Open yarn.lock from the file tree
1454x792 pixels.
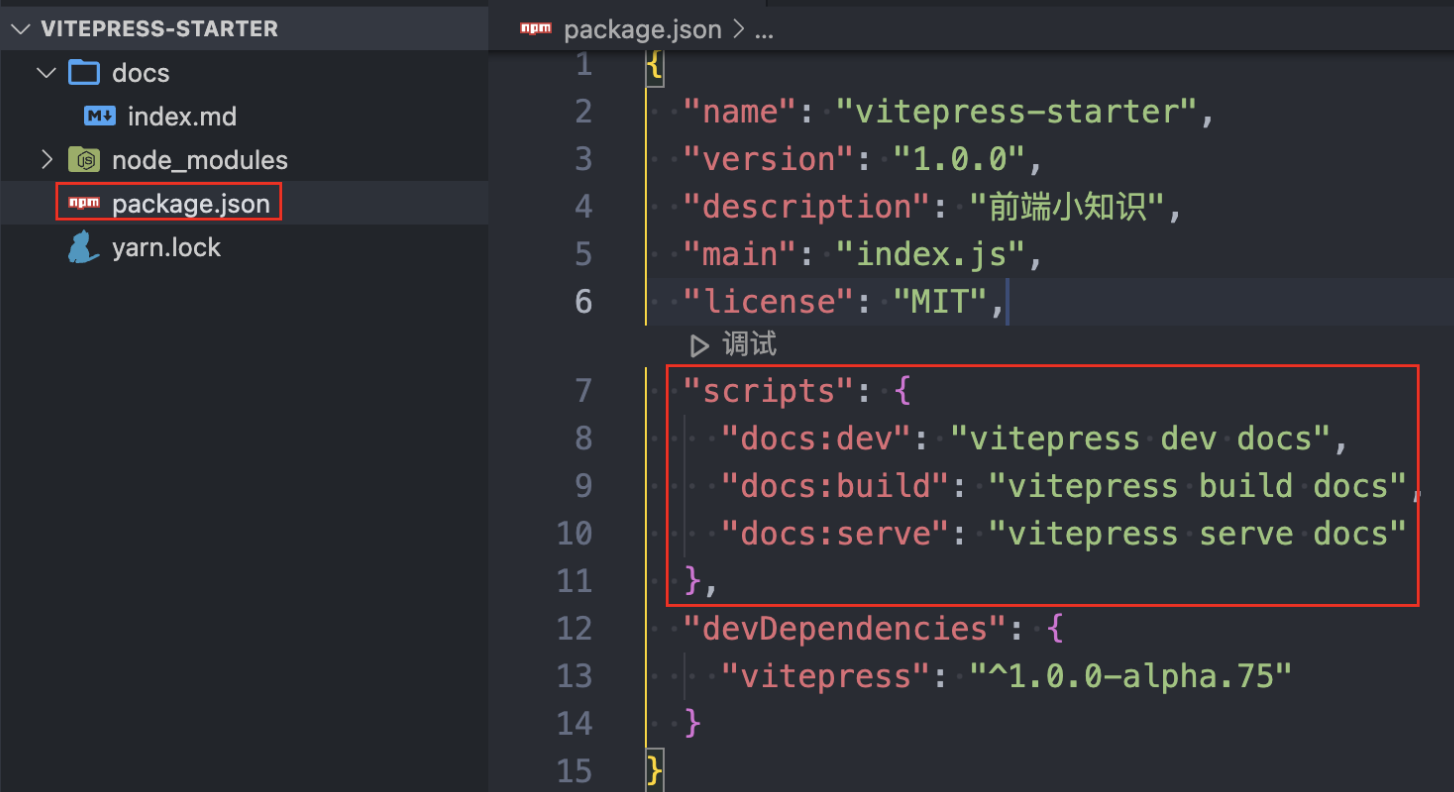(166, 247)
